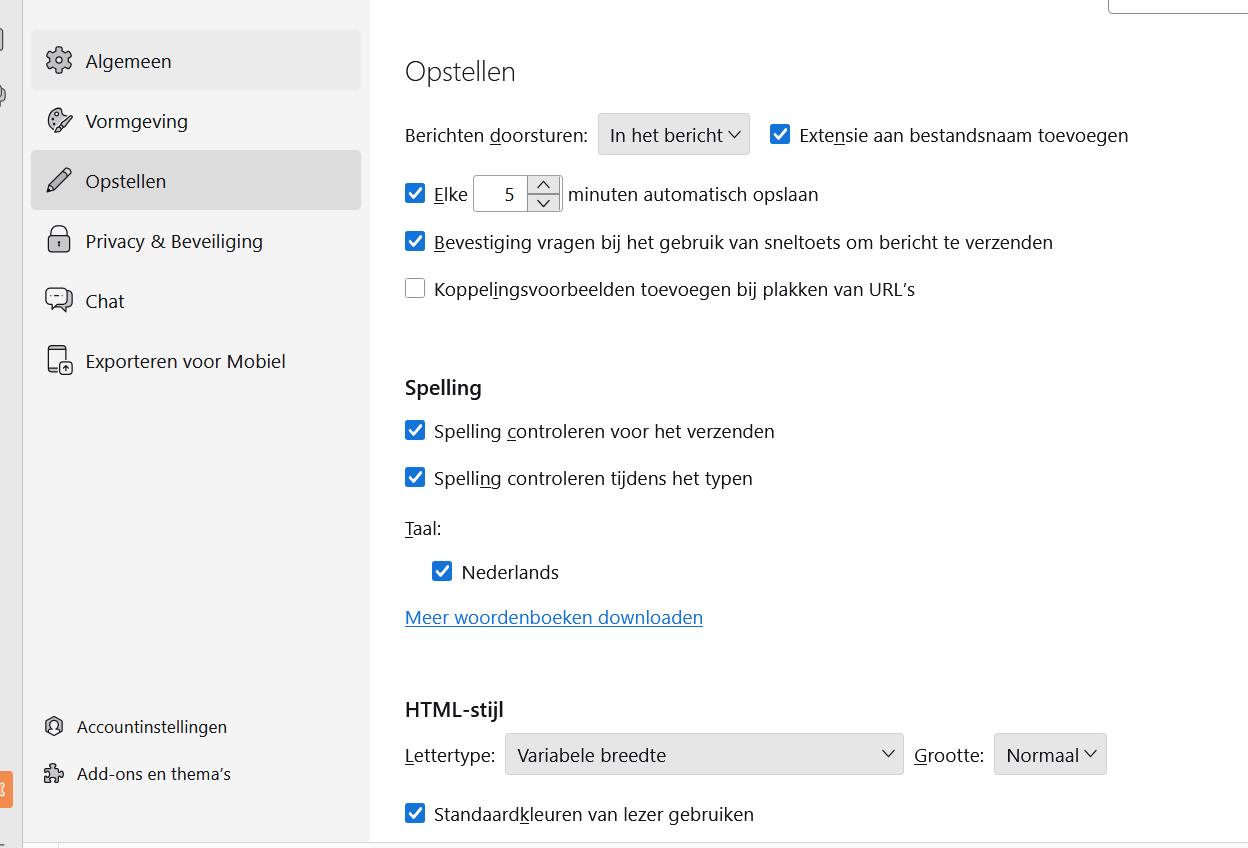Uncheck Extensie aan bestandsnaam toevoegen
Screen dimensions: 1248x848
[780, 135]
